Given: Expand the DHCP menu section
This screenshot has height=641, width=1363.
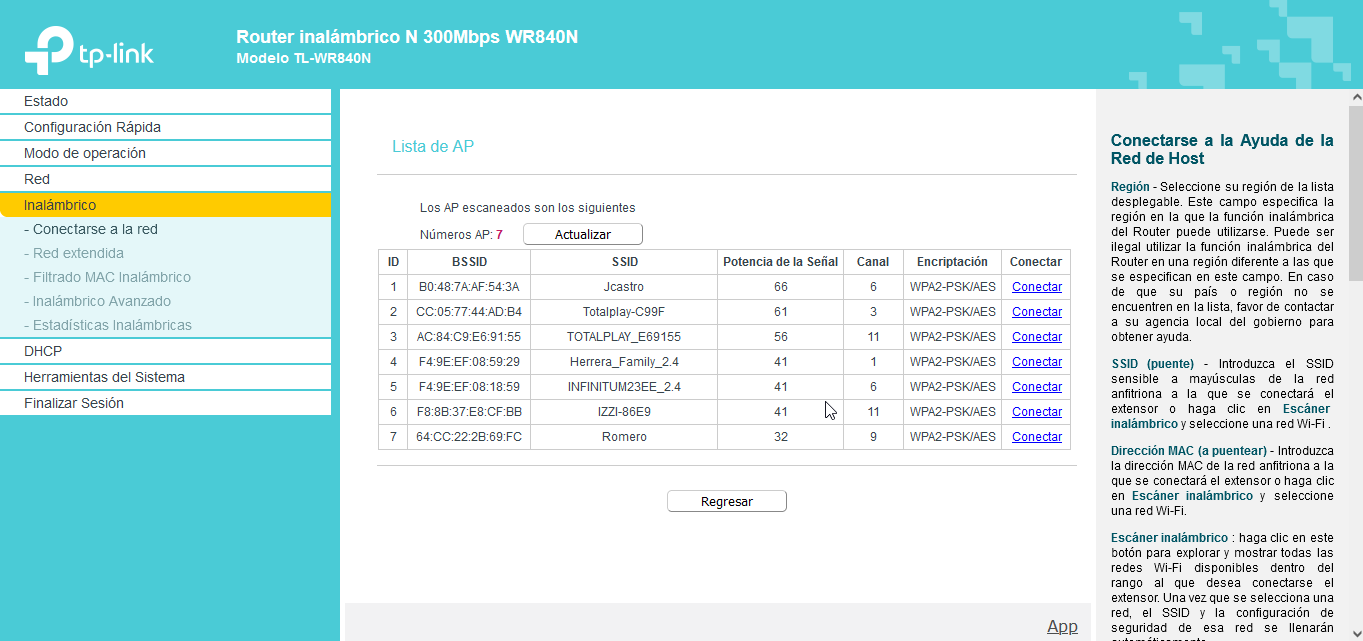Looking at the screenshot, I should point(43,351).
